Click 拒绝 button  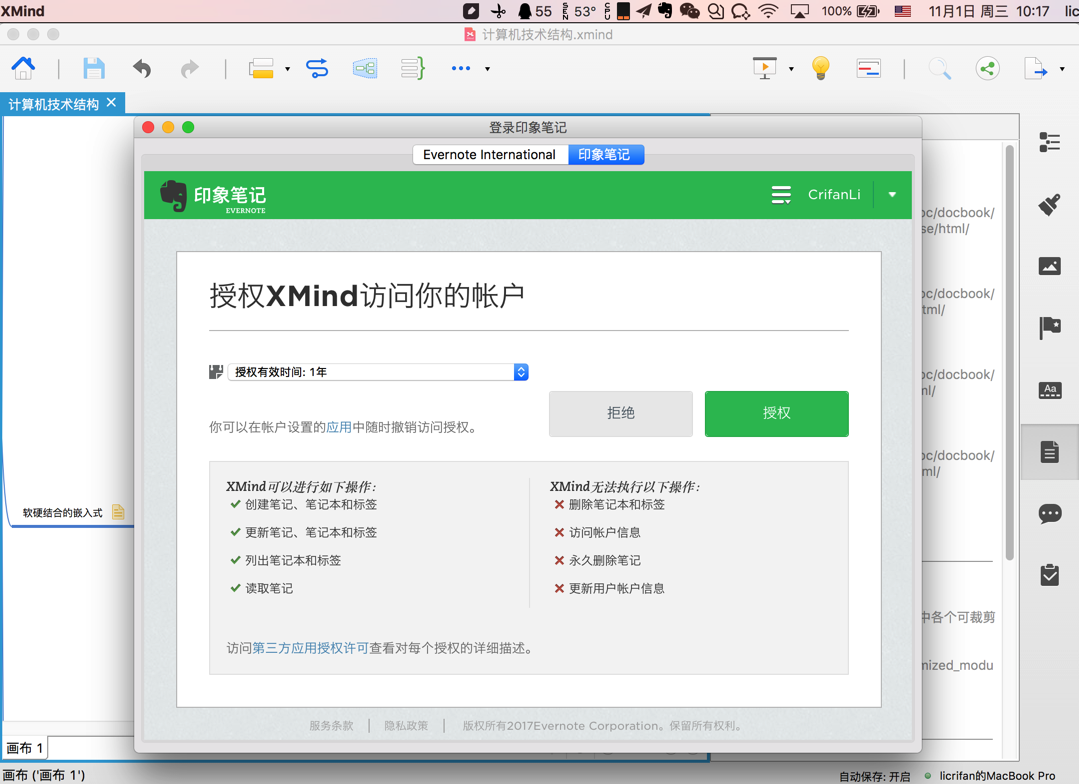[x=621, y=414]
